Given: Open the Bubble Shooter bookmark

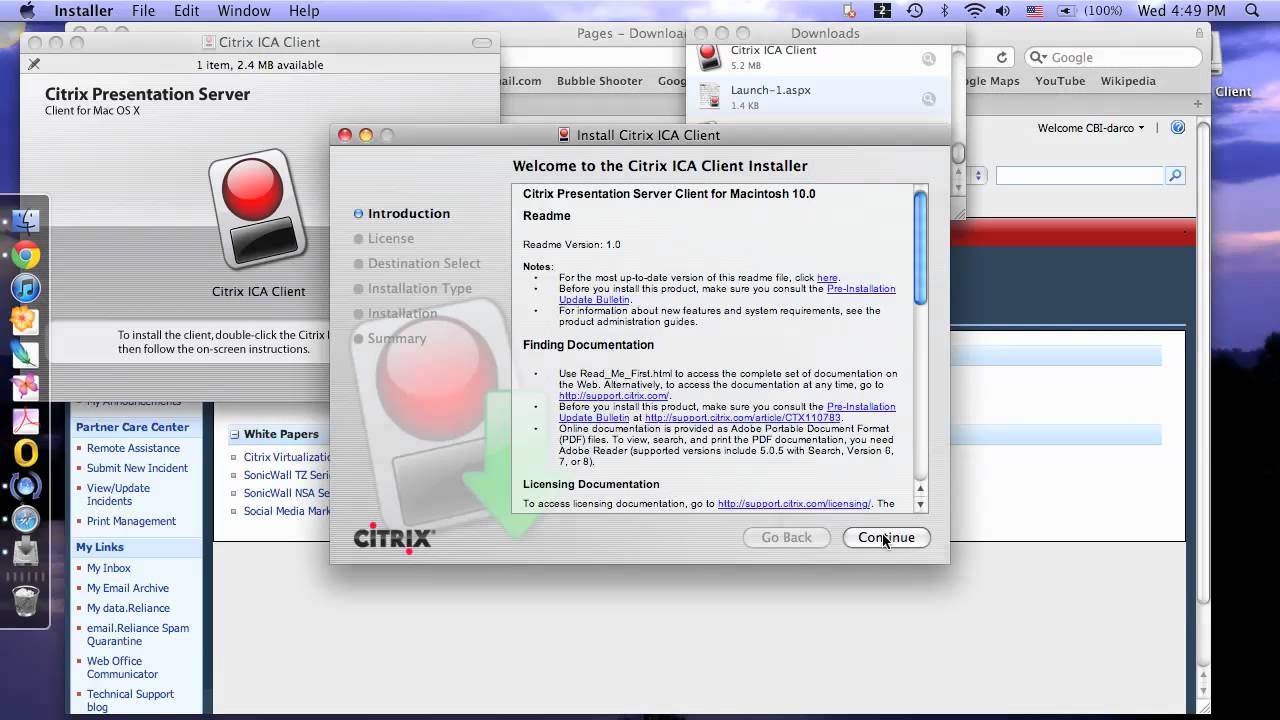Looking at the screenshot, I should 600,81.
